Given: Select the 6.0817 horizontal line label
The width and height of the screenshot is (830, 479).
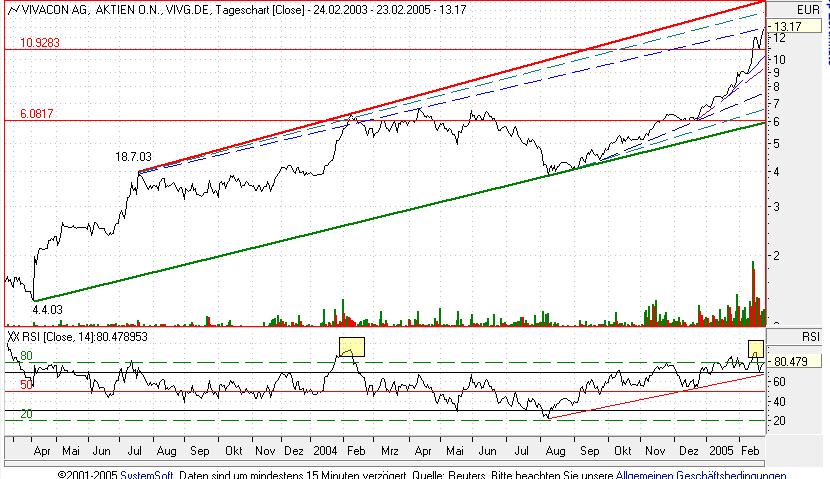Looking at the screenshot, I should click(x=37, y=113).
